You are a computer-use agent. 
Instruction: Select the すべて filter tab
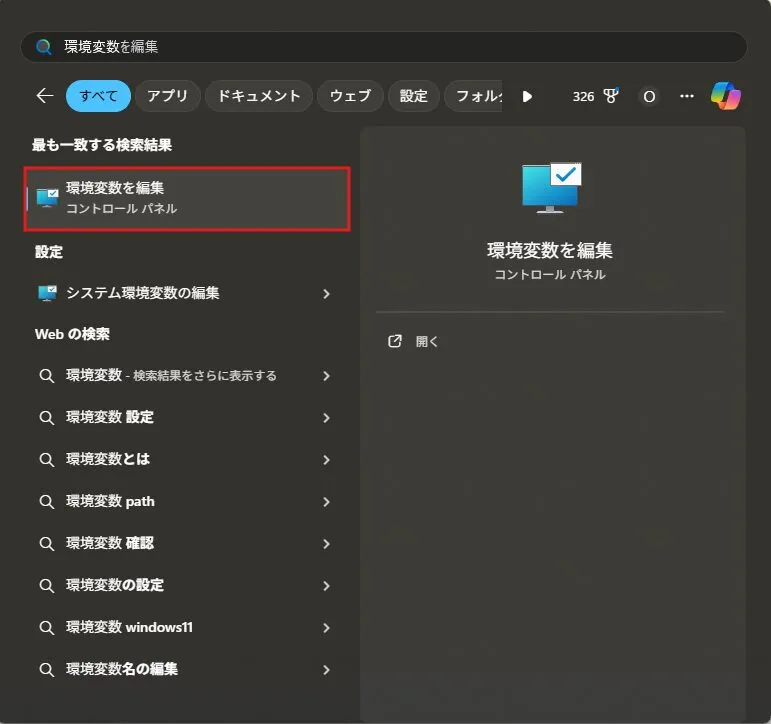98,96
